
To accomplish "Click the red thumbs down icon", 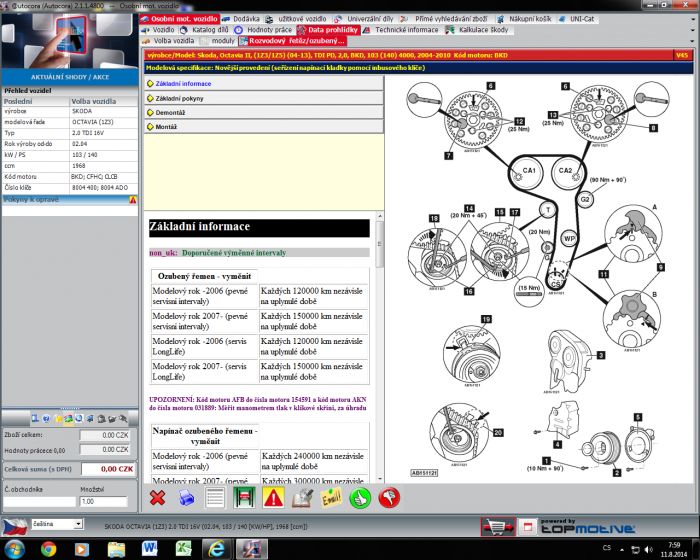I will (389, 497).
